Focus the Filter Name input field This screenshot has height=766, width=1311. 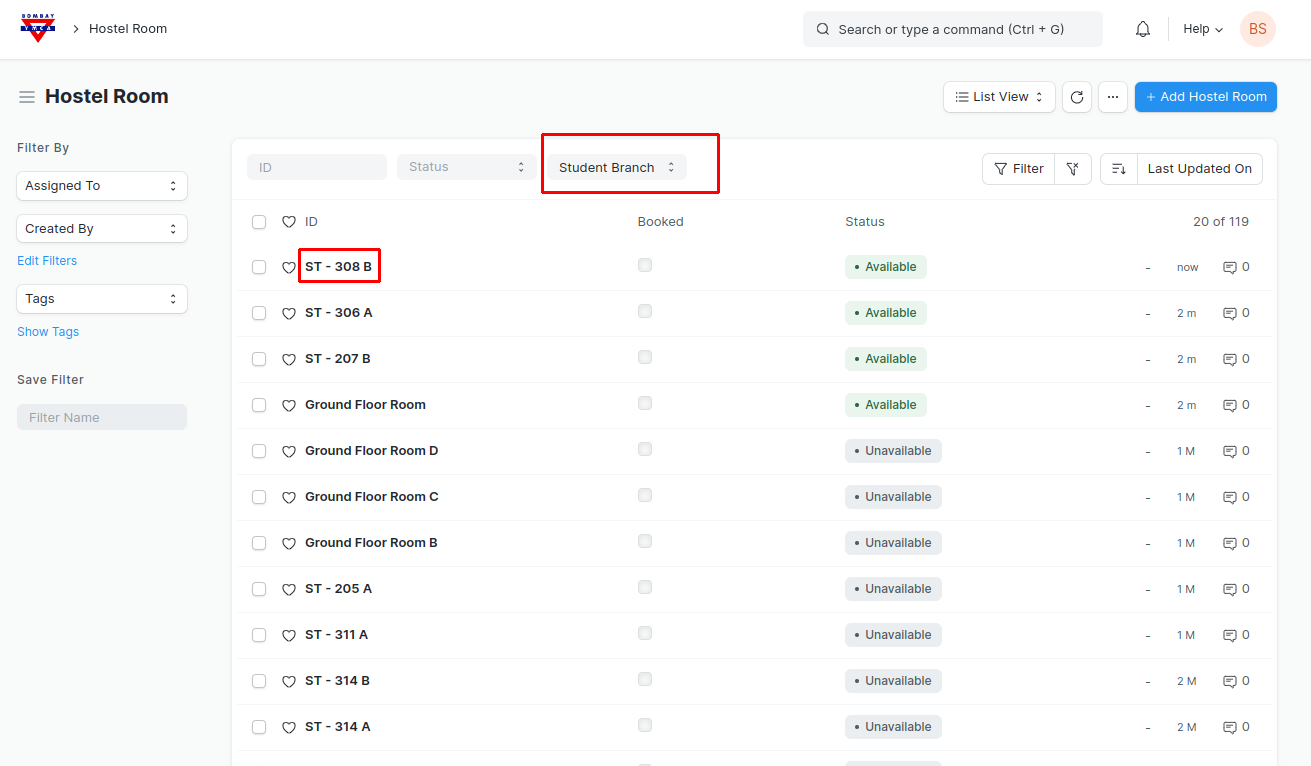102,417
